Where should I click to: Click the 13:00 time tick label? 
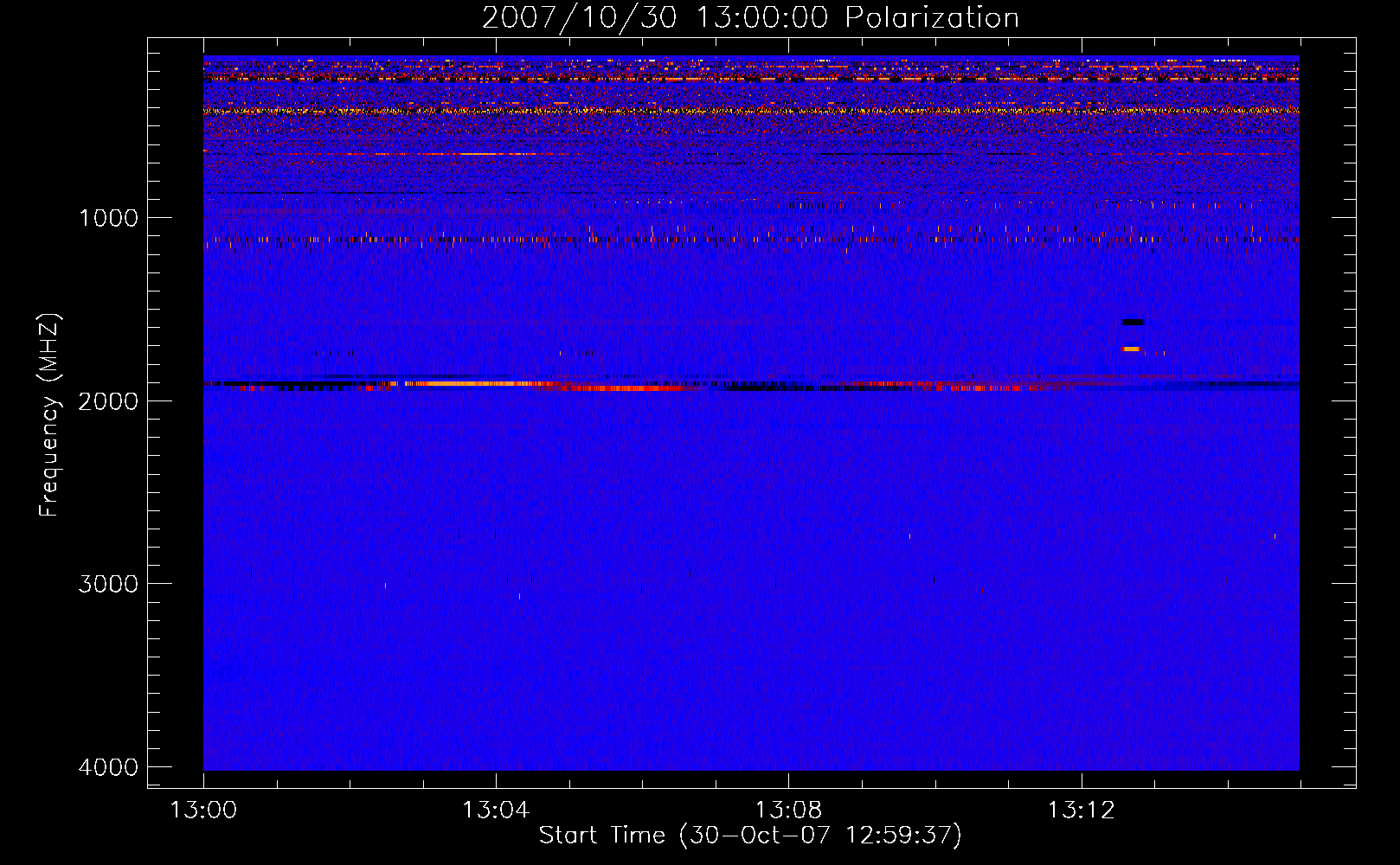[203, 811]
